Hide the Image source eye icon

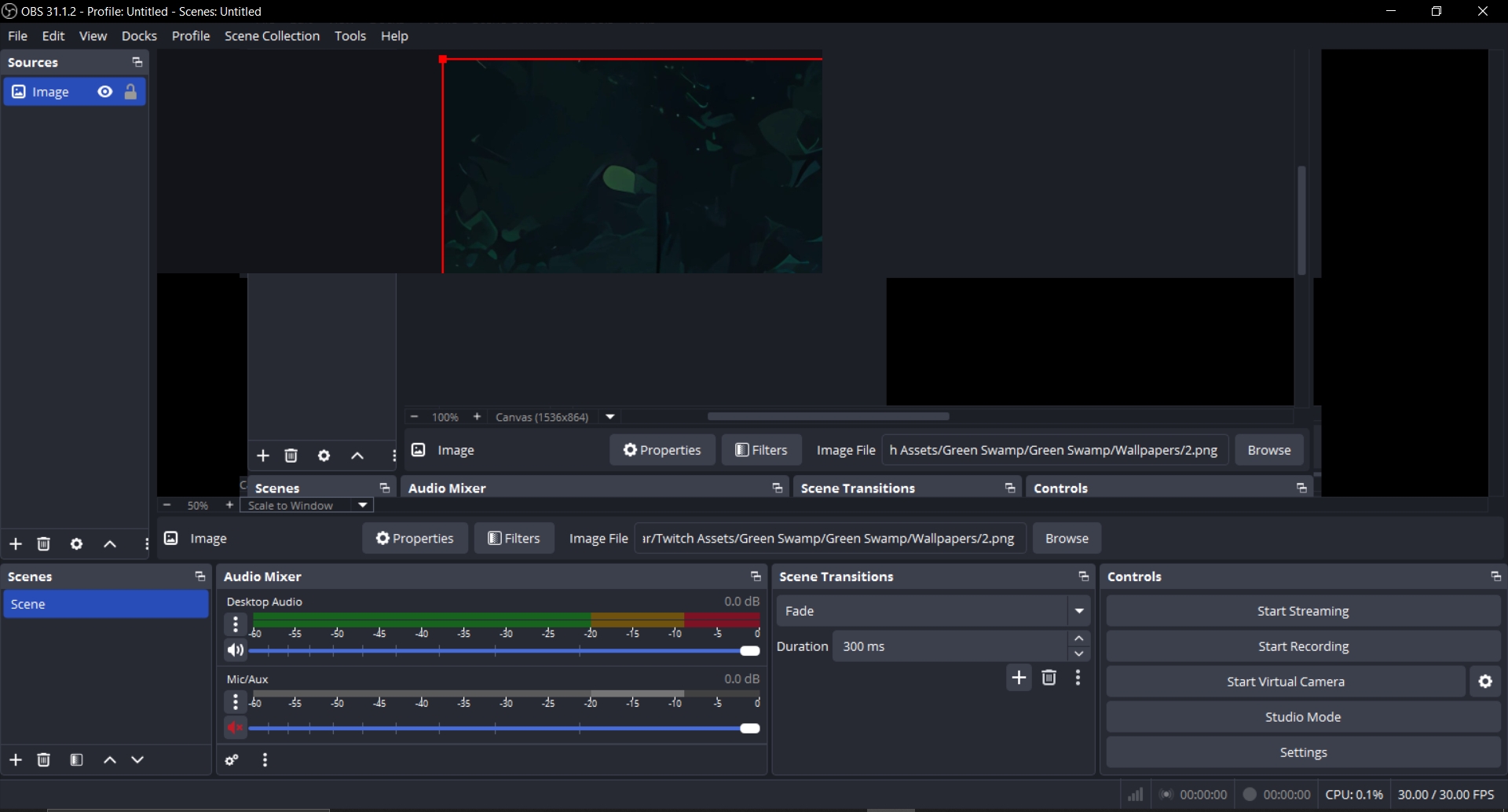104,92
